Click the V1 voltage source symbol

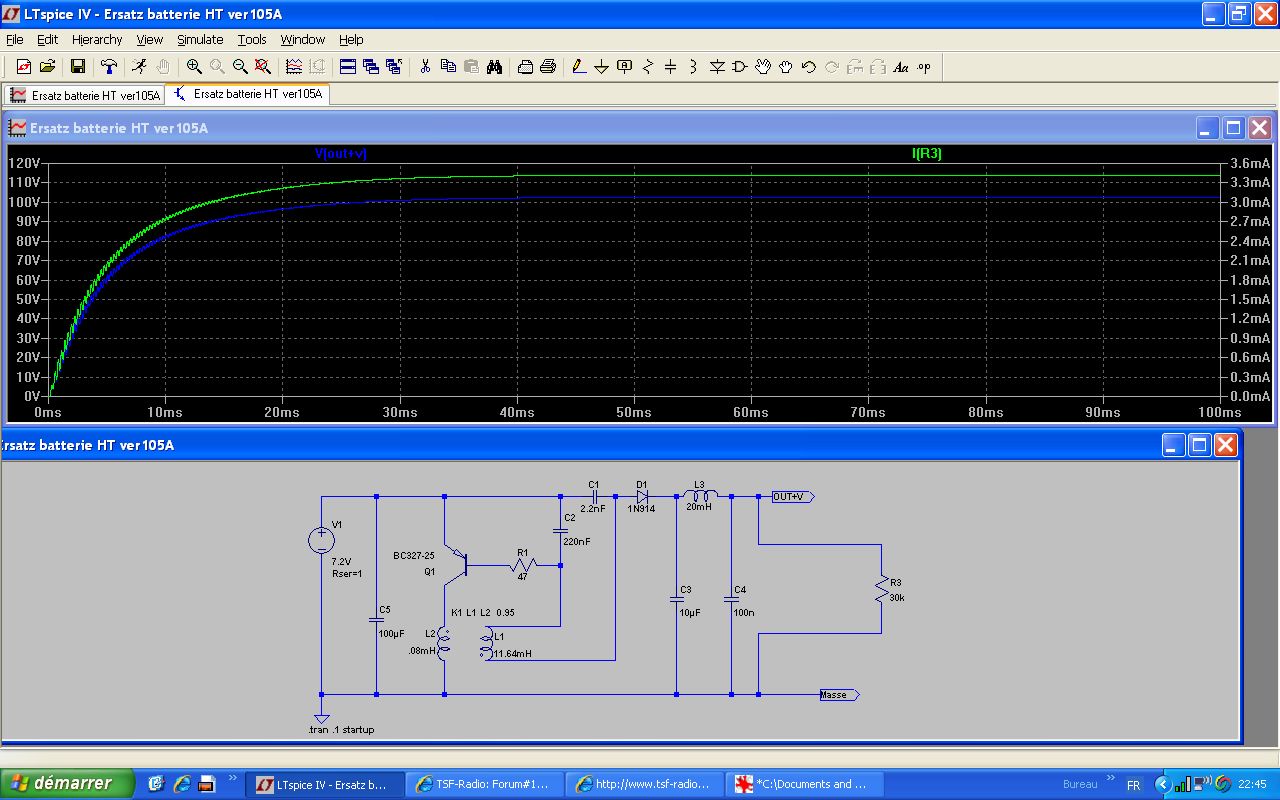(x=322, y=540)
